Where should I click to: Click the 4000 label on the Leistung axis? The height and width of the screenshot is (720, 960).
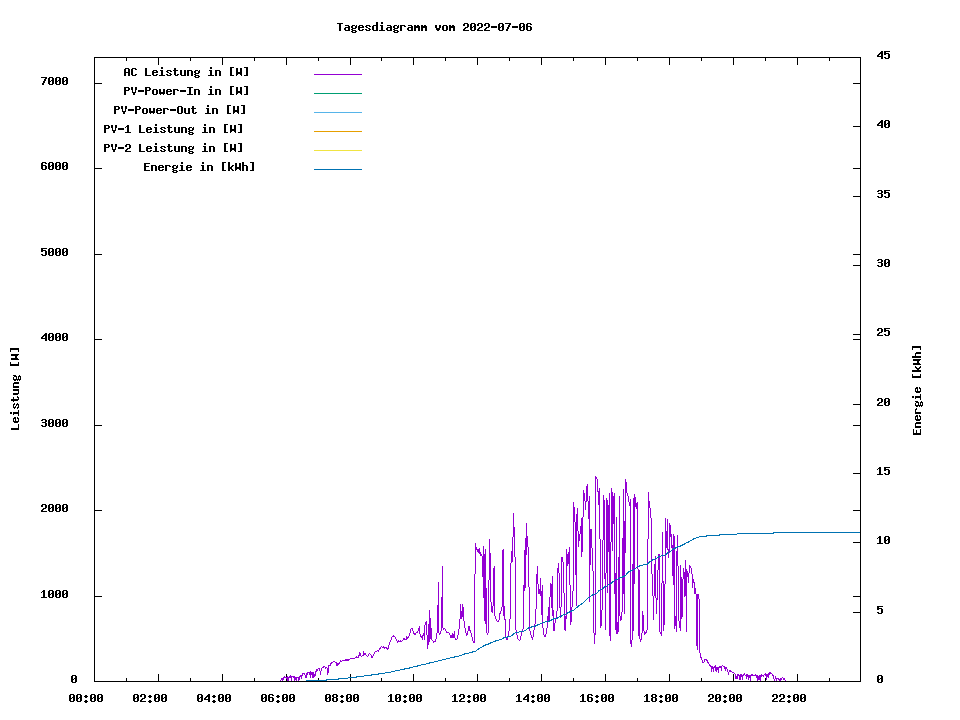54,338
